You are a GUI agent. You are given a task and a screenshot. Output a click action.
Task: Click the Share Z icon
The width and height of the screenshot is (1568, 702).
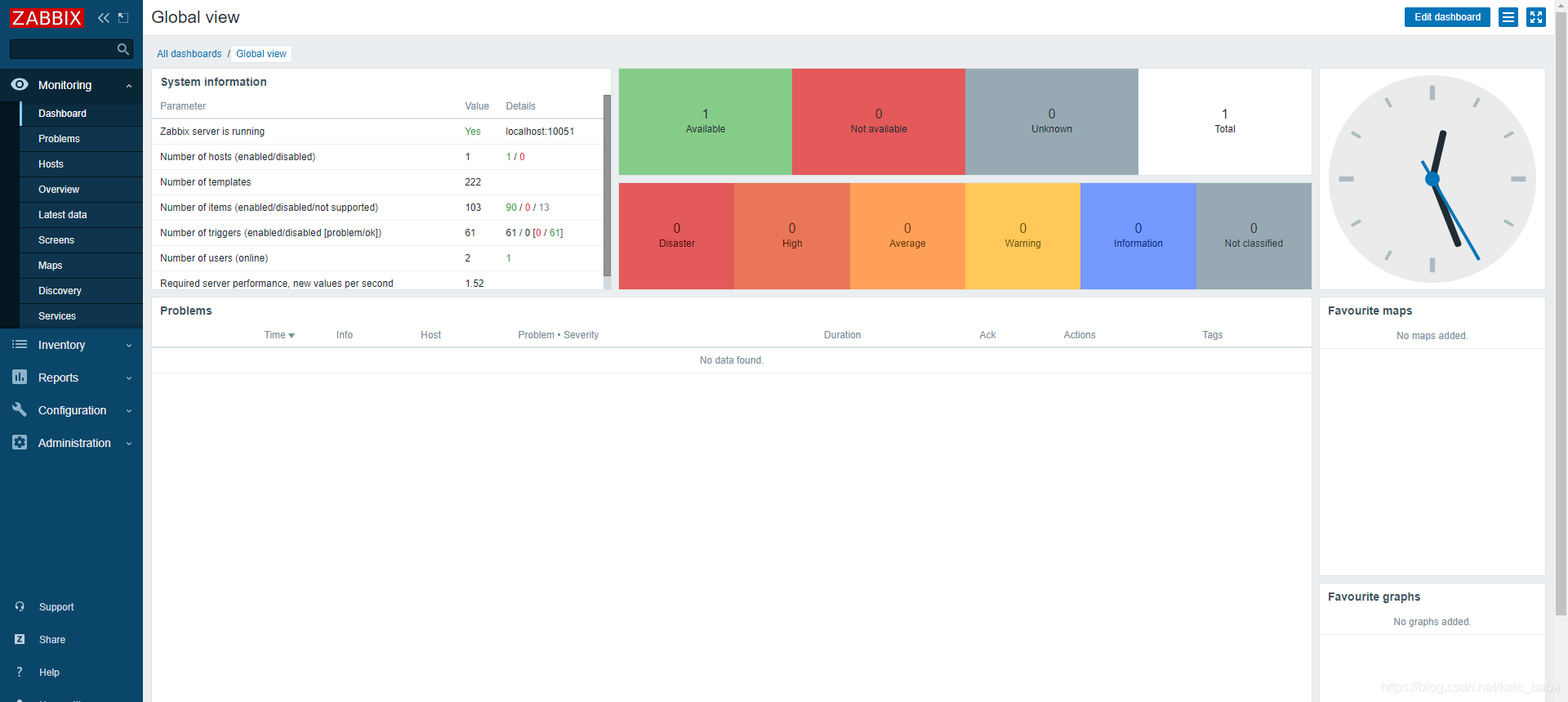point(20,639)
